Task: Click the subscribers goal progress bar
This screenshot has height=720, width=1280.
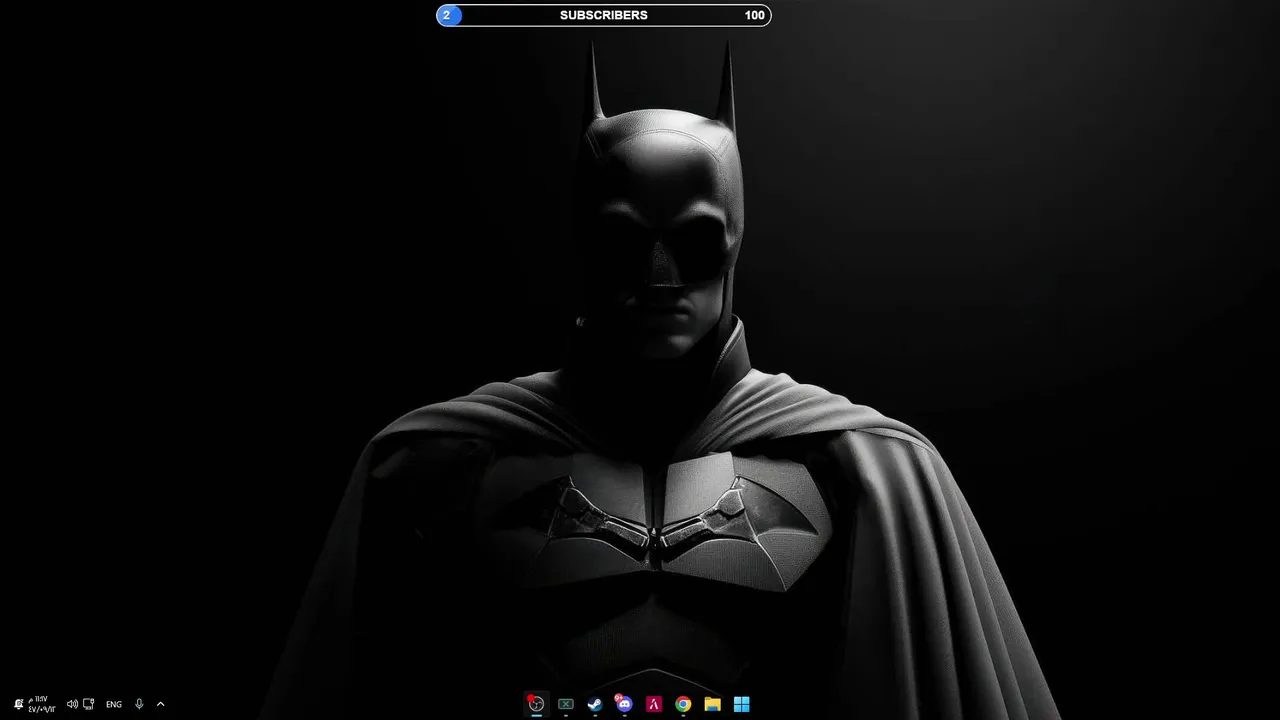Action: [604, 15]
